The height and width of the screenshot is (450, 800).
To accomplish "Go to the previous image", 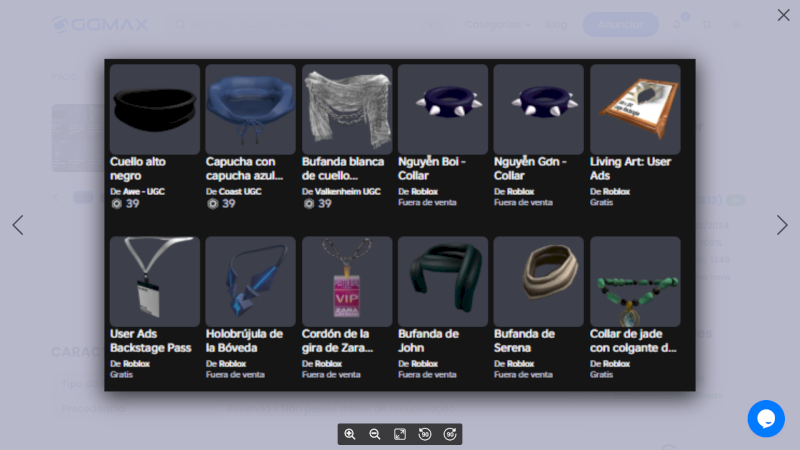I will (x=18, y=225).
